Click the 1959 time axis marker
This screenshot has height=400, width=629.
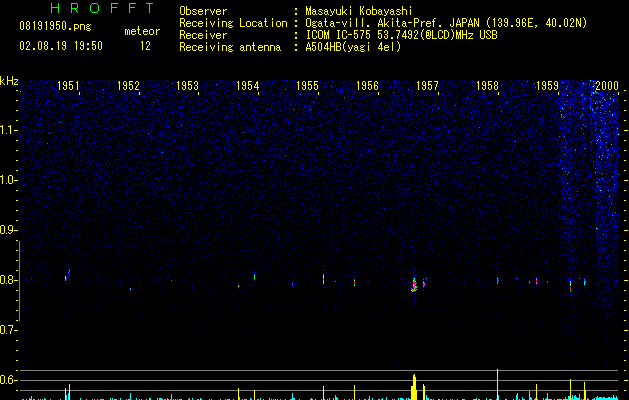coord(547,86)
